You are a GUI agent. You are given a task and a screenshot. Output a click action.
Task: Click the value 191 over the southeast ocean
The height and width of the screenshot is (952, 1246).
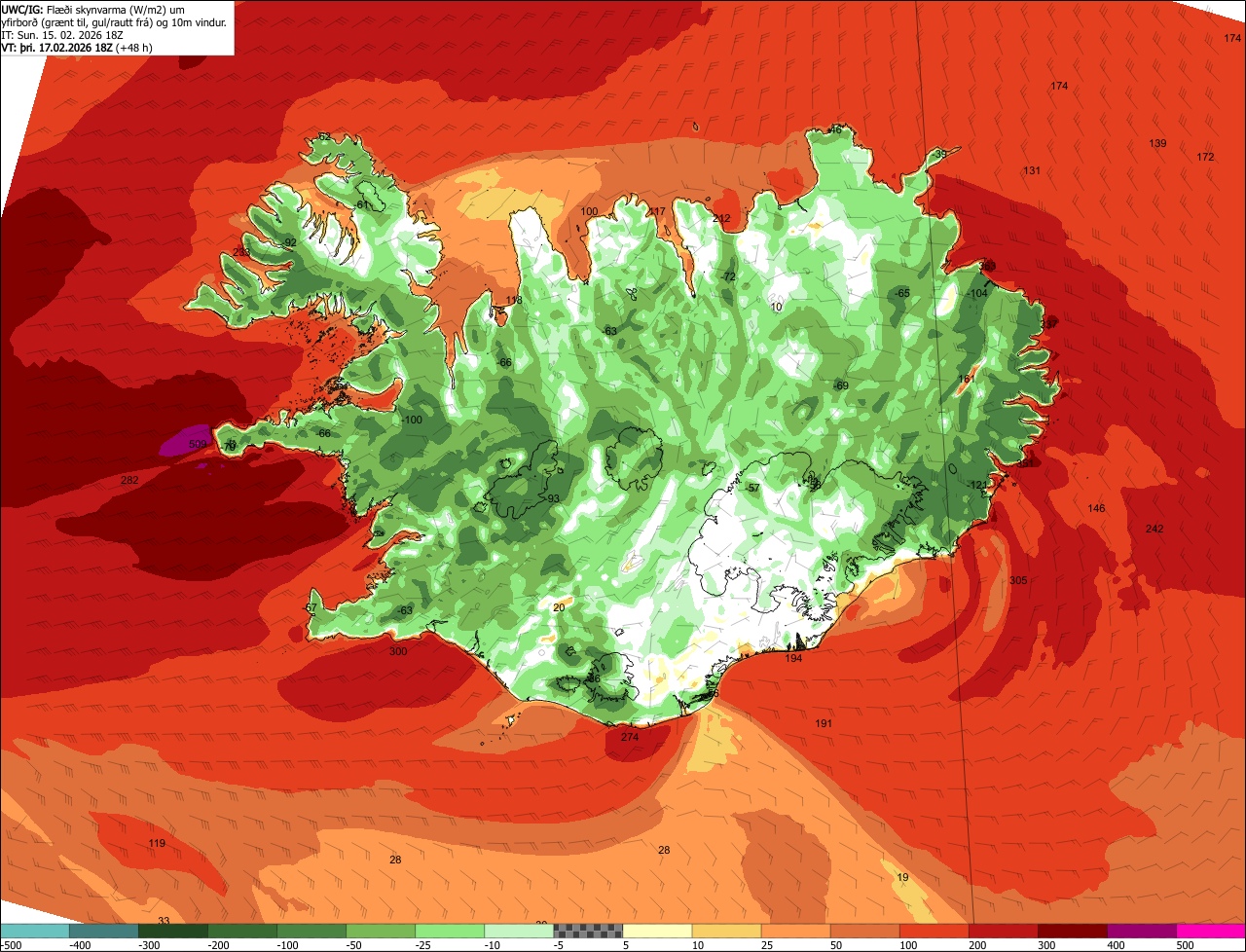coord(824,724)
